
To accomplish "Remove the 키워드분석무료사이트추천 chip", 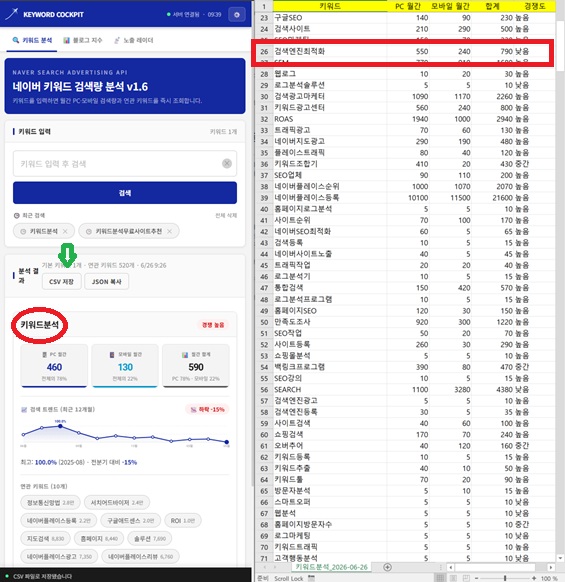I will pyautogui.click(x=170, y=231).
